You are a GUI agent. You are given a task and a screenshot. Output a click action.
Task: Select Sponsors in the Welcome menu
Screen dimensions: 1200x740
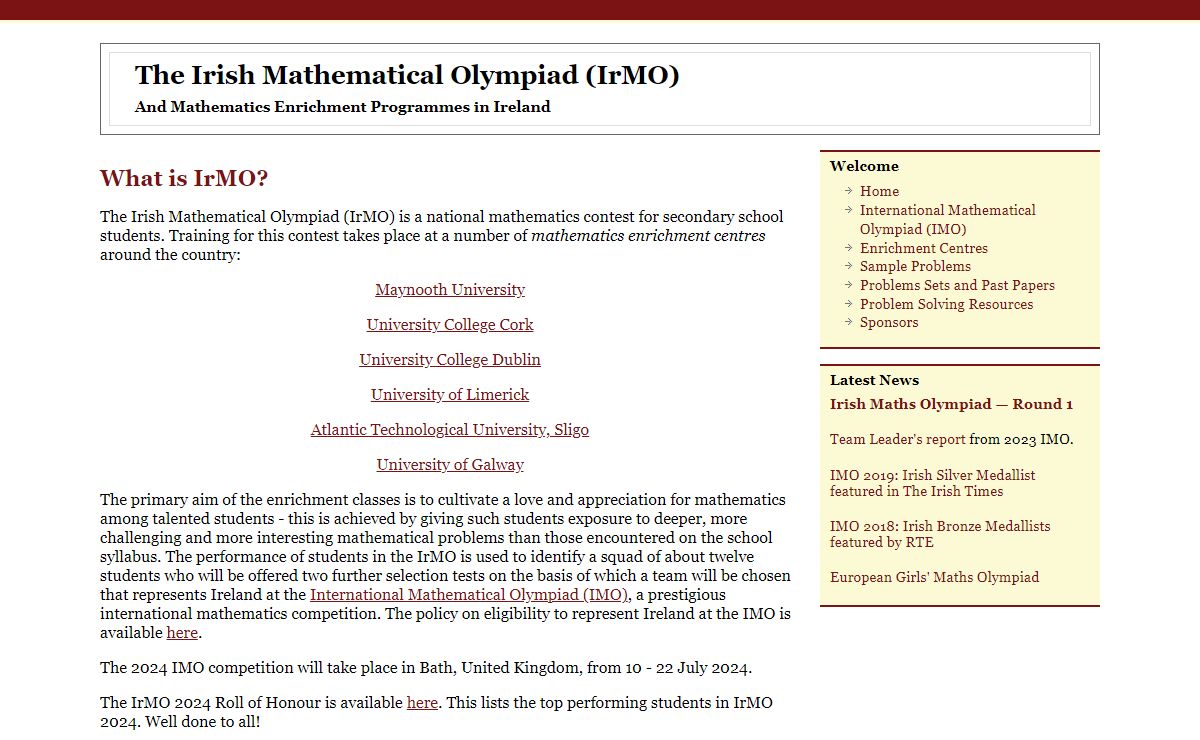pos(889,322)
